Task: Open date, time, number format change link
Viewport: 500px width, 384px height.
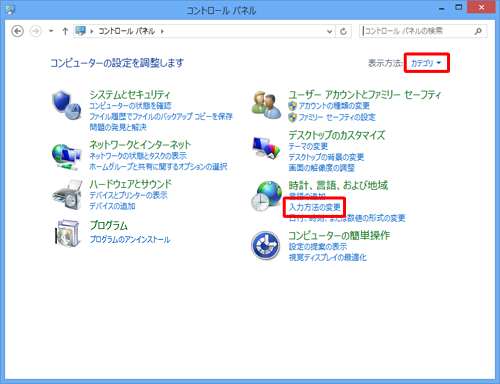Action: pos(347,218)
